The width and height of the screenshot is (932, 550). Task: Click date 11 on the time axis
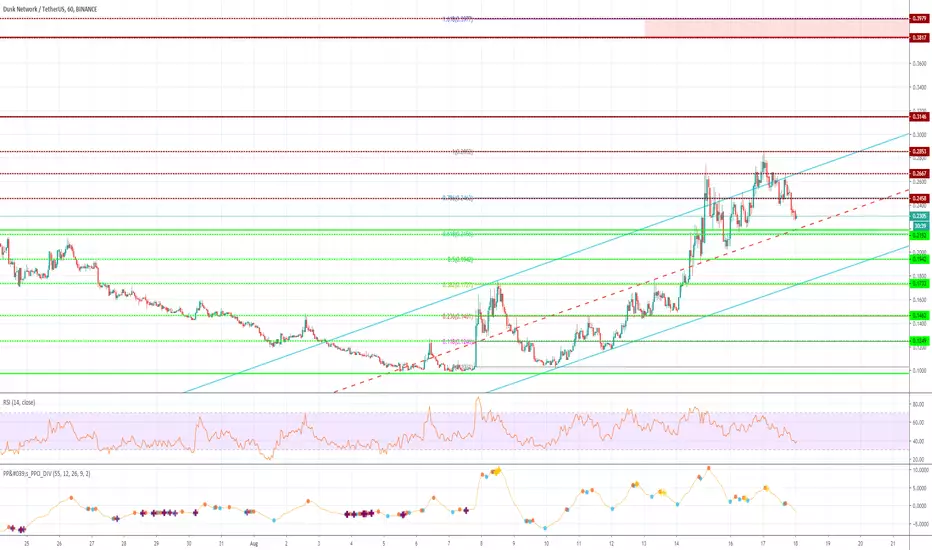tap(579, 543)
